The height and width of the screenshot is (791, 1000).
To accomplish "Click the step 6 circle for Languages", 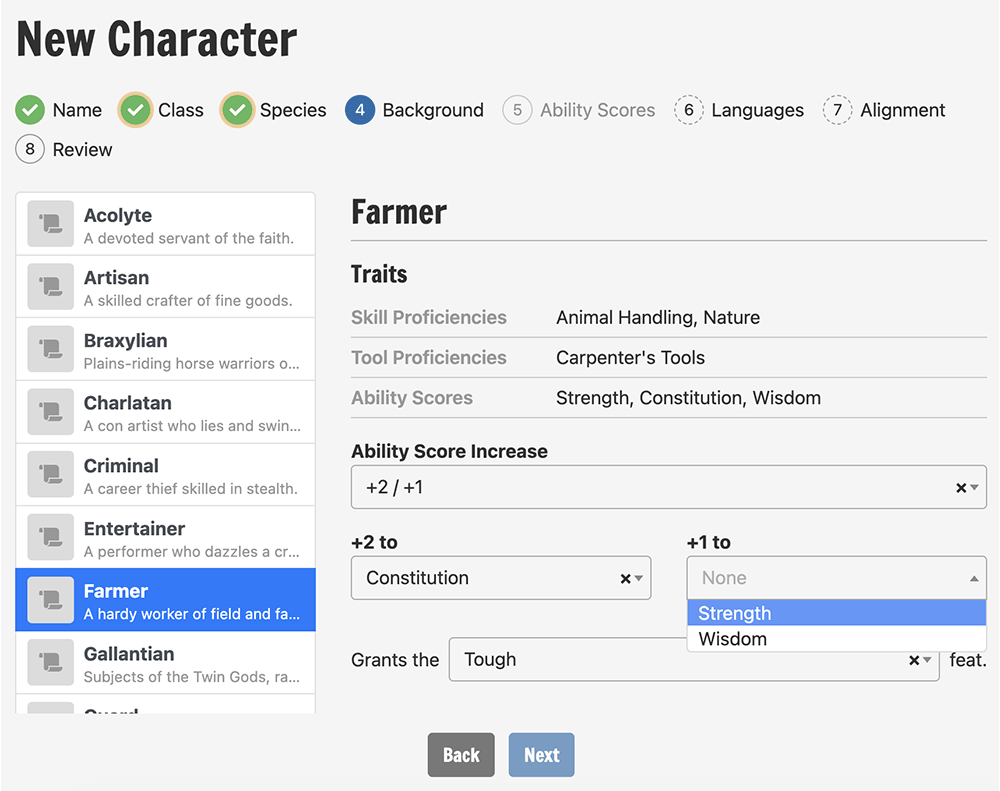I will (x=689, y=110).
